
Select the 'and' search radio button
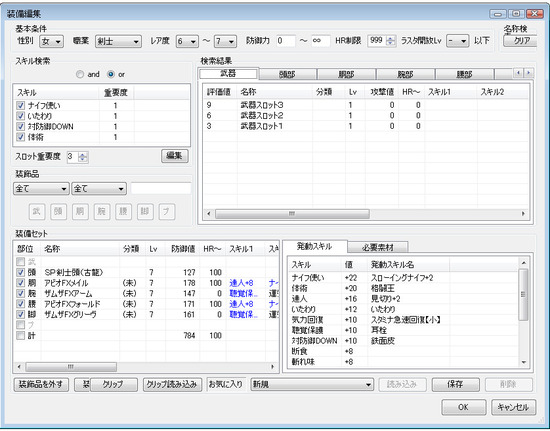point(80,74)
